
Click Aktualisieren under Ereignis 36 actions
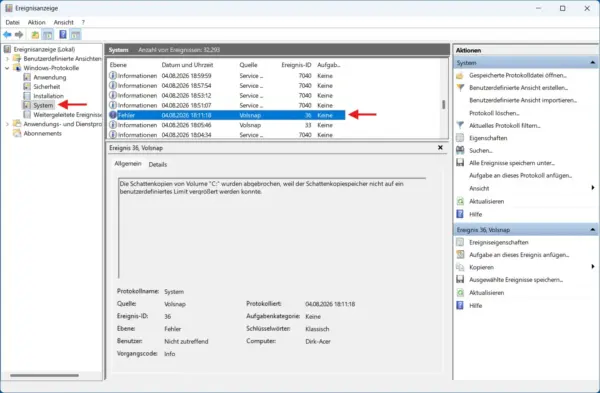[x=486, y=293]
